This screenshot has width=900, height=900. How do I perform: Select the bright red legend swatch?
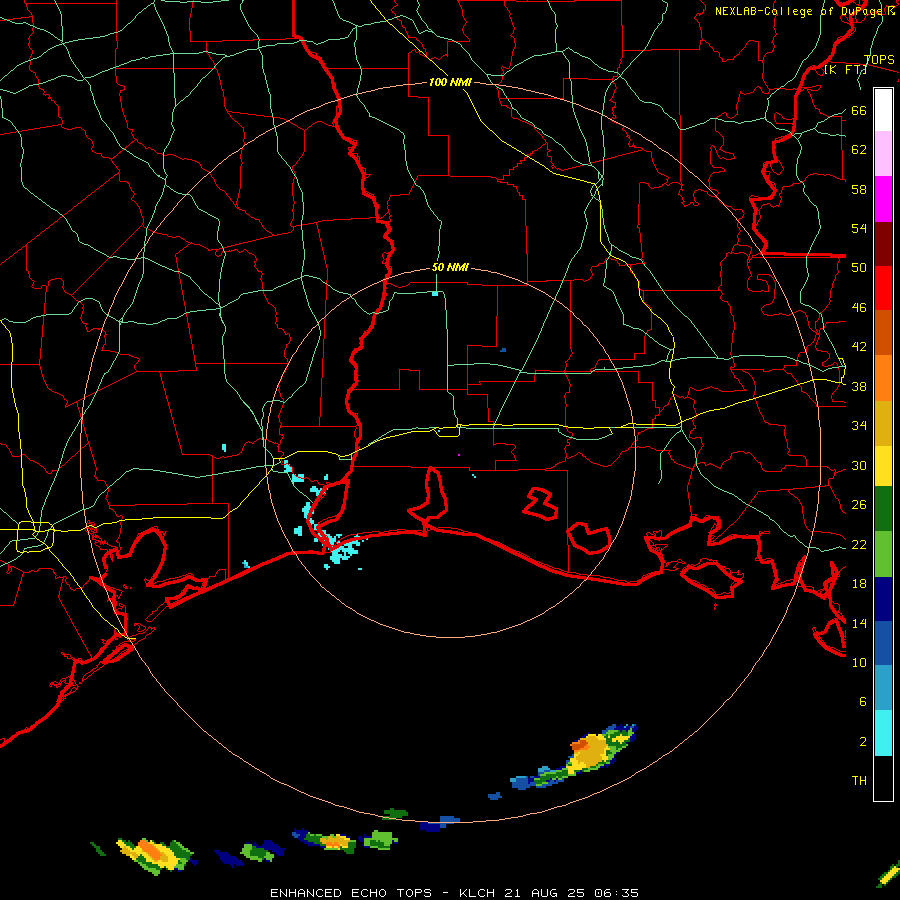click(x=883, y=288)
